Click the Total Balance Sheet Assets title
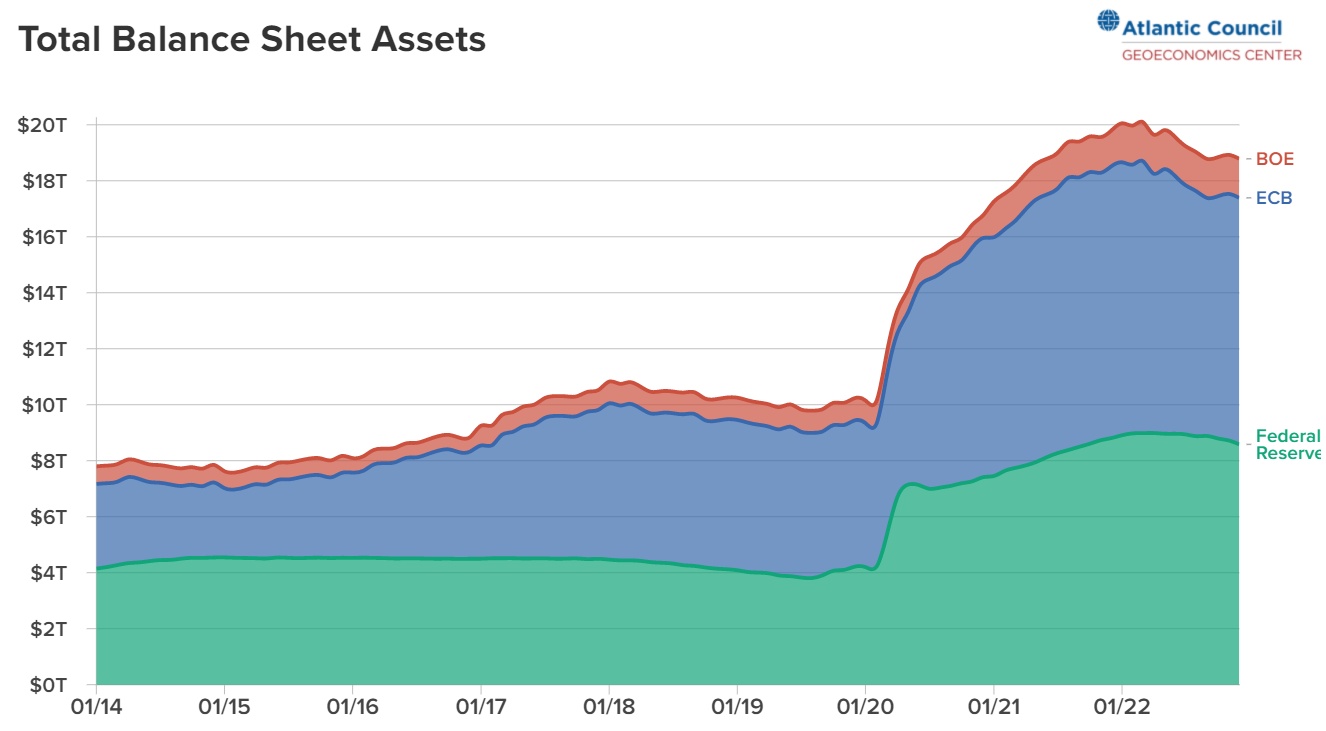The width and height of the screenshot is (1326, 731). pos(252,39)
